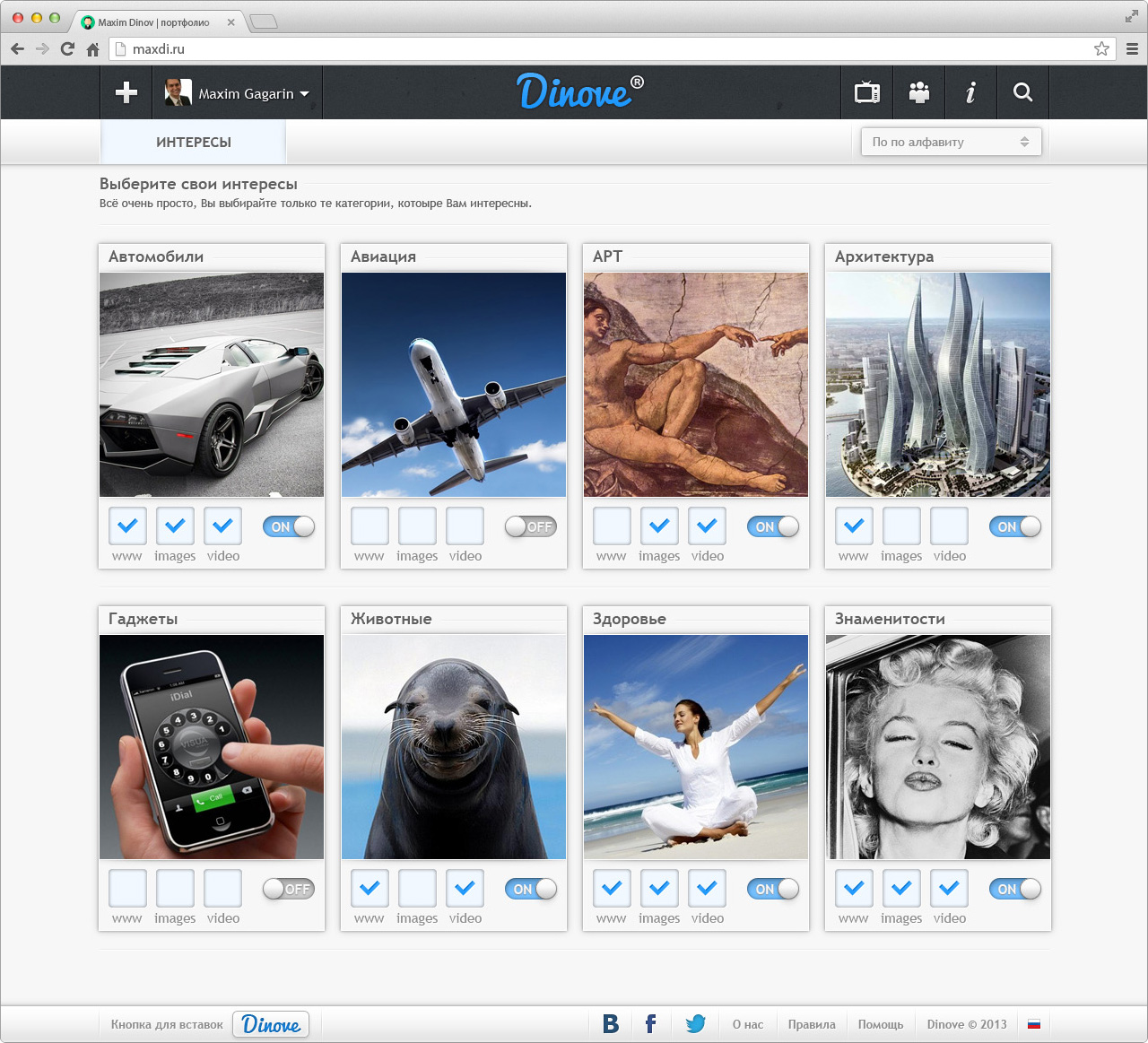Open the Автомобили car thumbnail
Screen dimensions: 1148x1043
point(212,385)
